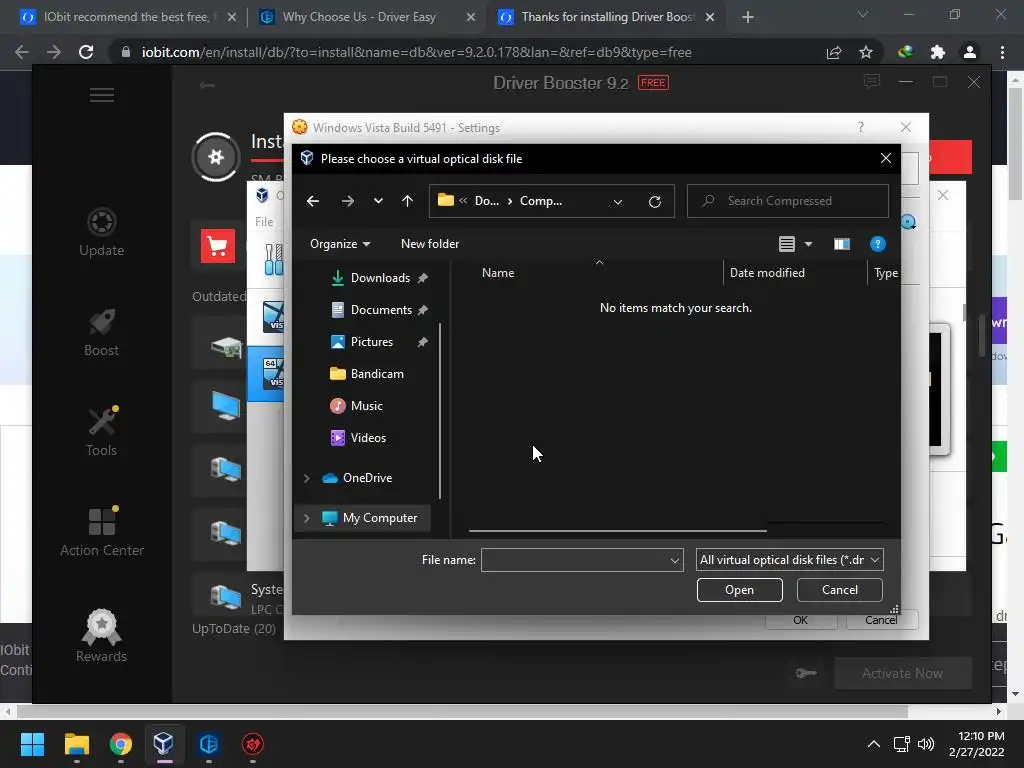
Task: Open Chrome profile avatar
Action: click(x=970, y=52)
